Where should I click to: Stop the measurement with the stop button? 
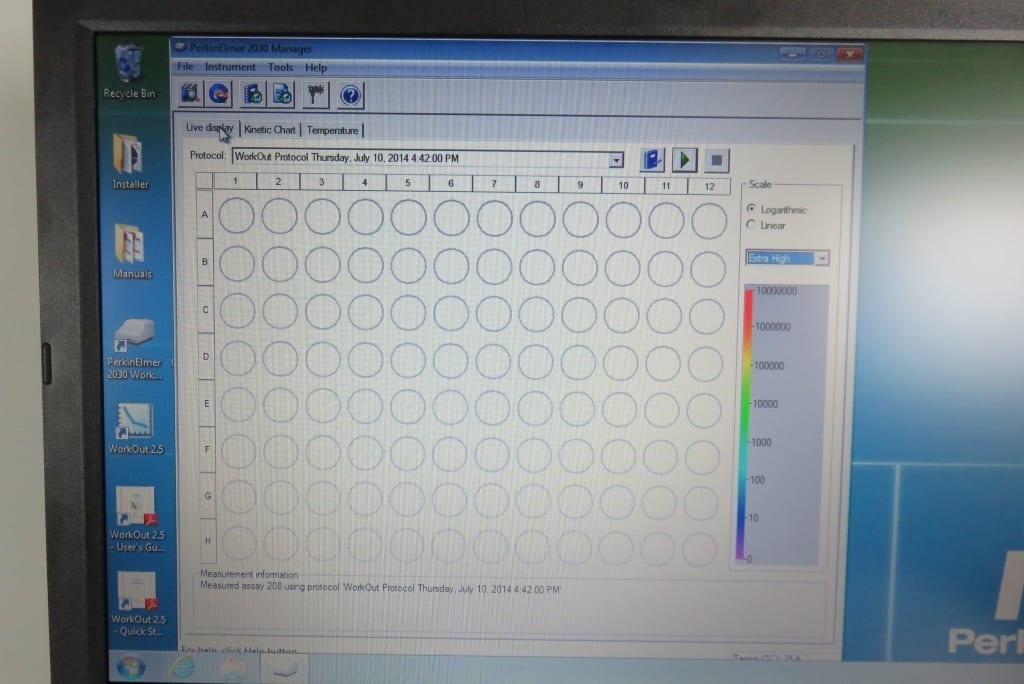pos(717,159)
